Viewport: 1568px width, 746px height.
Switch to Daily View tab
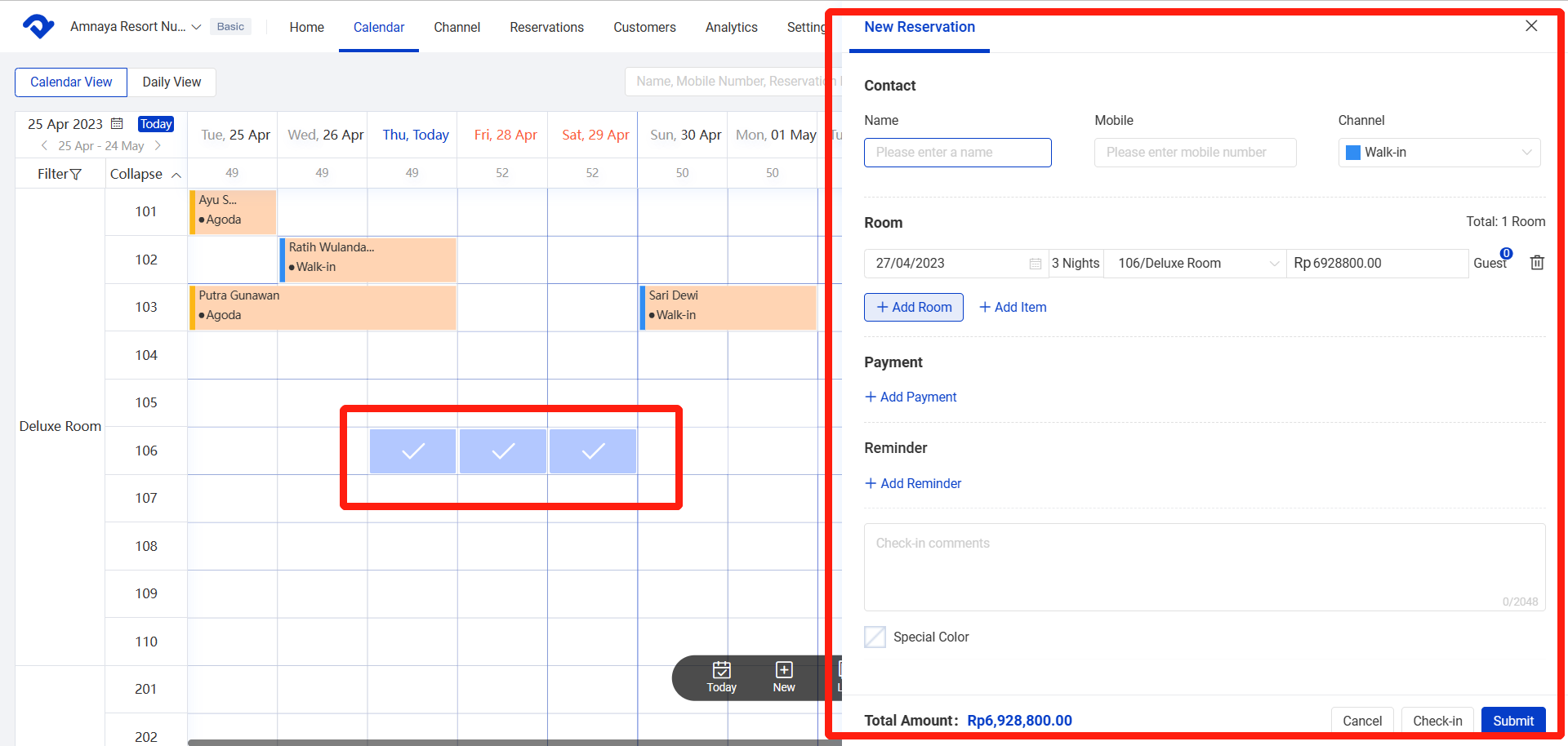click(171, 82)
